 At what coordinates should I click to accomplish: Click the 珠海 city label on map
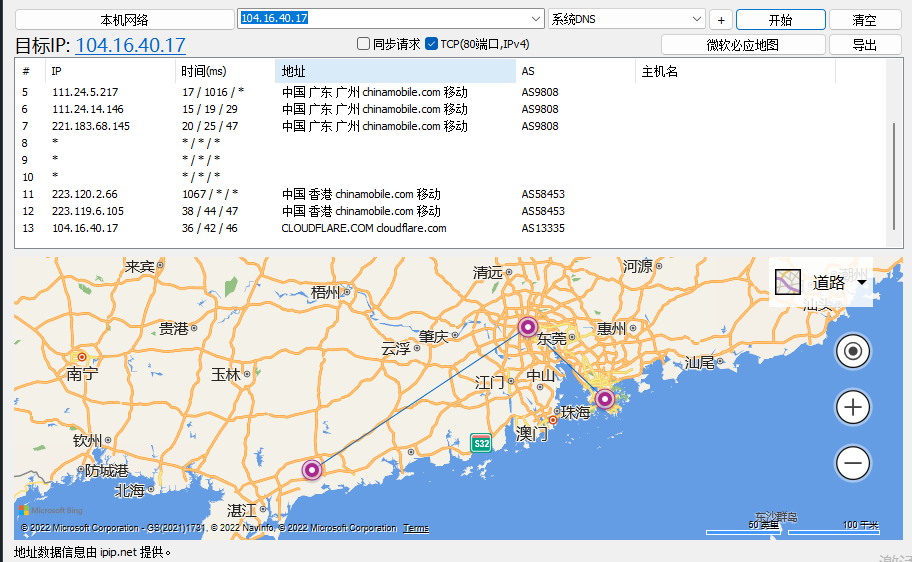click(576, 412)
